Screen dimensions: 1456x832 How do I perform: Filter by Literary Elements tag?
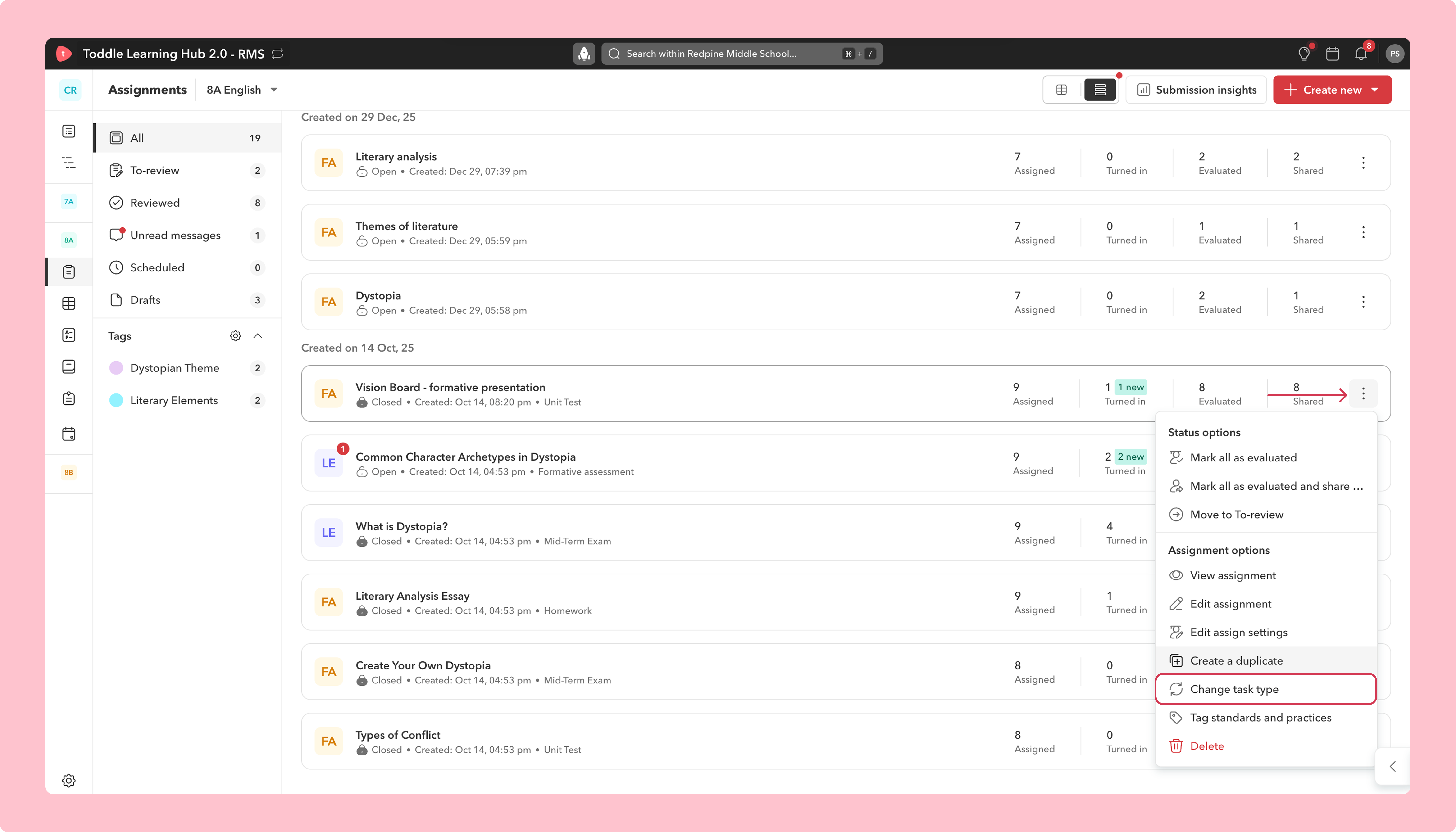(x=188, y=401)
